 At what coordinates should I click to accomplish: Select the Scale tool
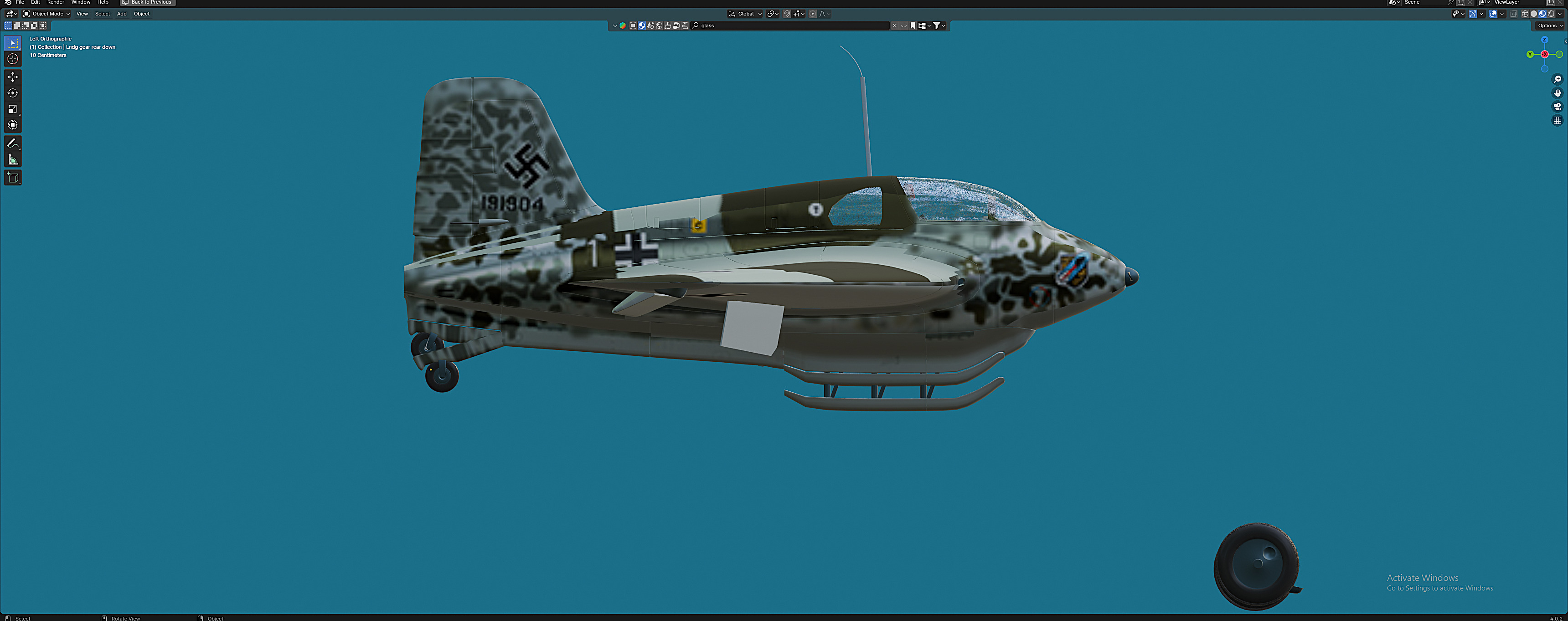click(13, 109)
